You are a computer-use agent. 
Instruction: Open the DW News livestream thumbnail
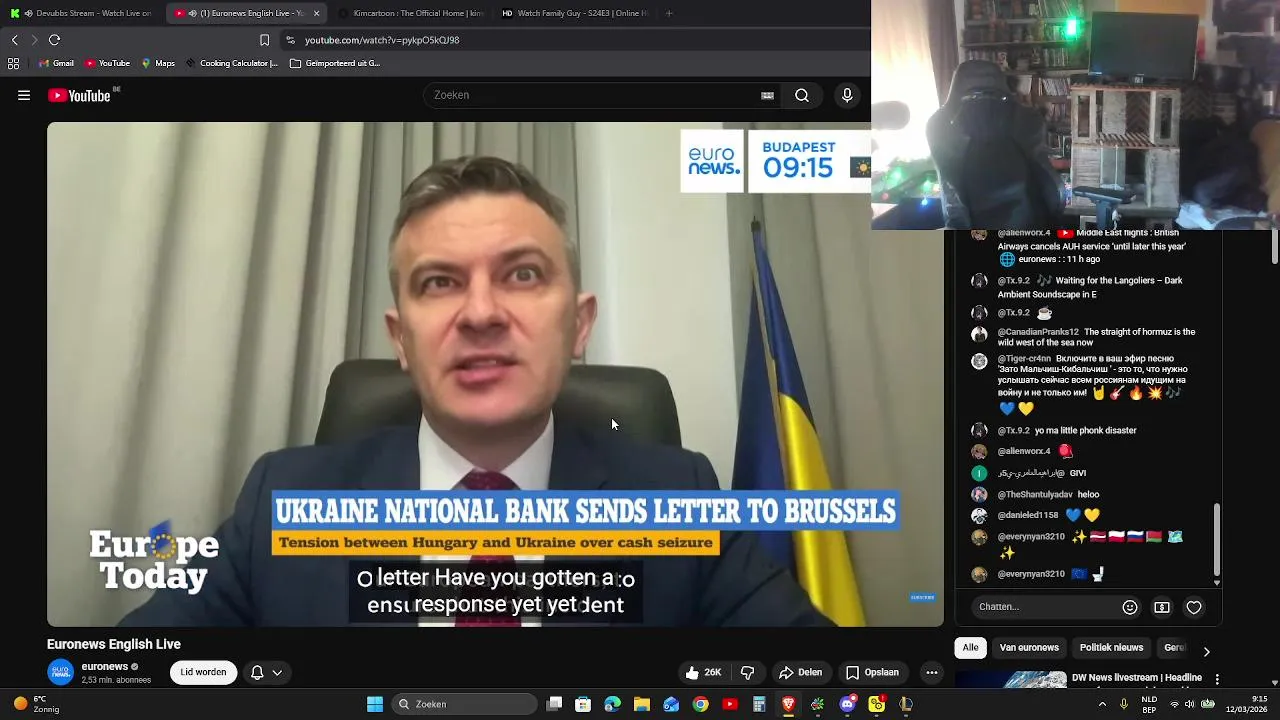tap(1010, 680)
